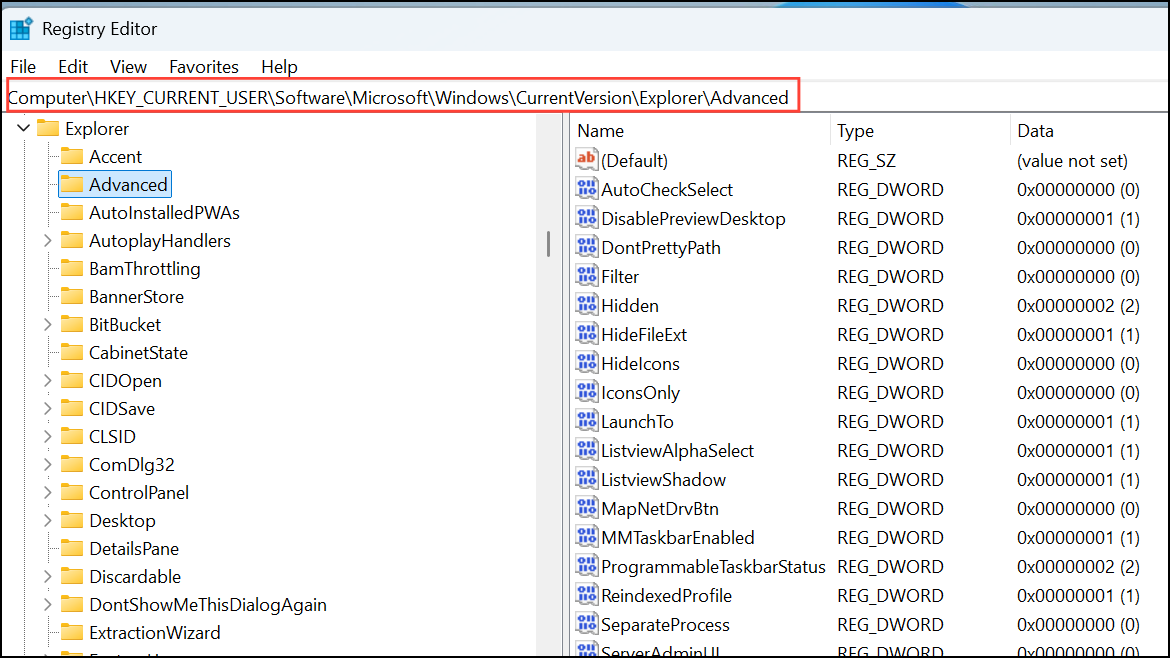This screenshot has height=658, width=1170.
Task: Select the DontShowMeThisDialogAgain key label
Action: click(x=207, y=604)
